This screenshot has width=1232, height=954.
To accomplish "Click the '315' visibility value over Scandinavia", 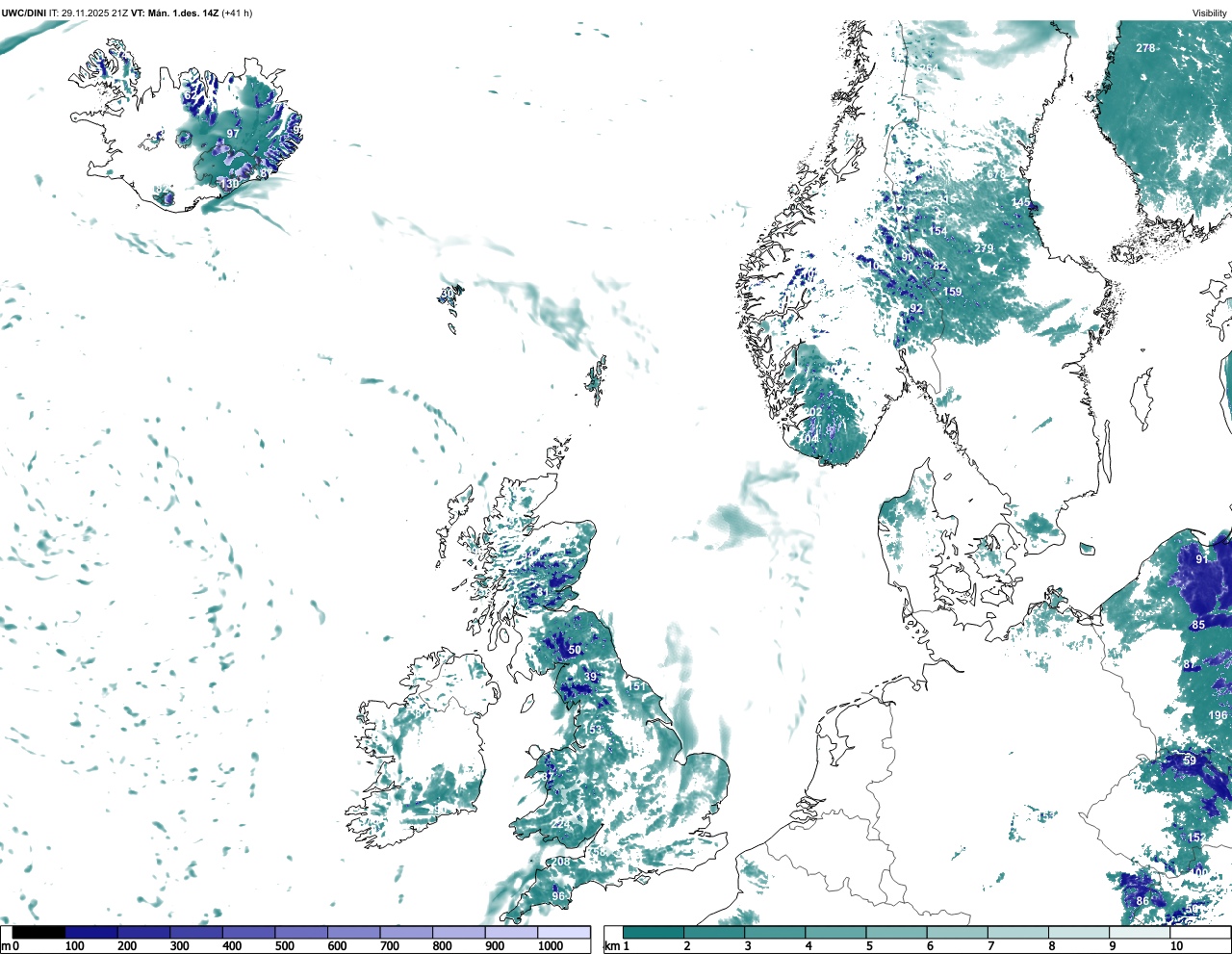I will (948, 200).
